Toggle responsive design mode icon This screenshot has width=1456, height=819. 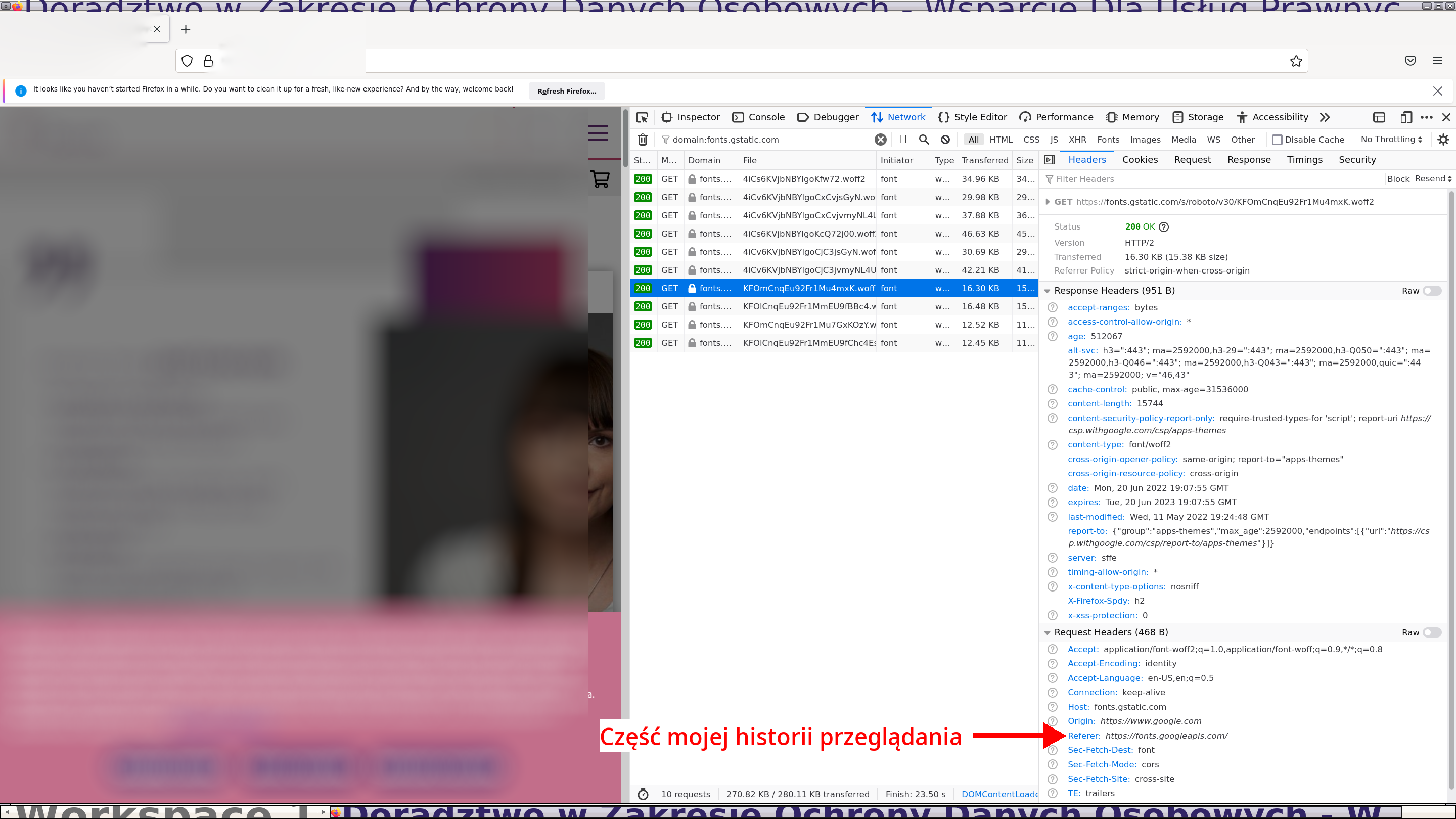1405,117
